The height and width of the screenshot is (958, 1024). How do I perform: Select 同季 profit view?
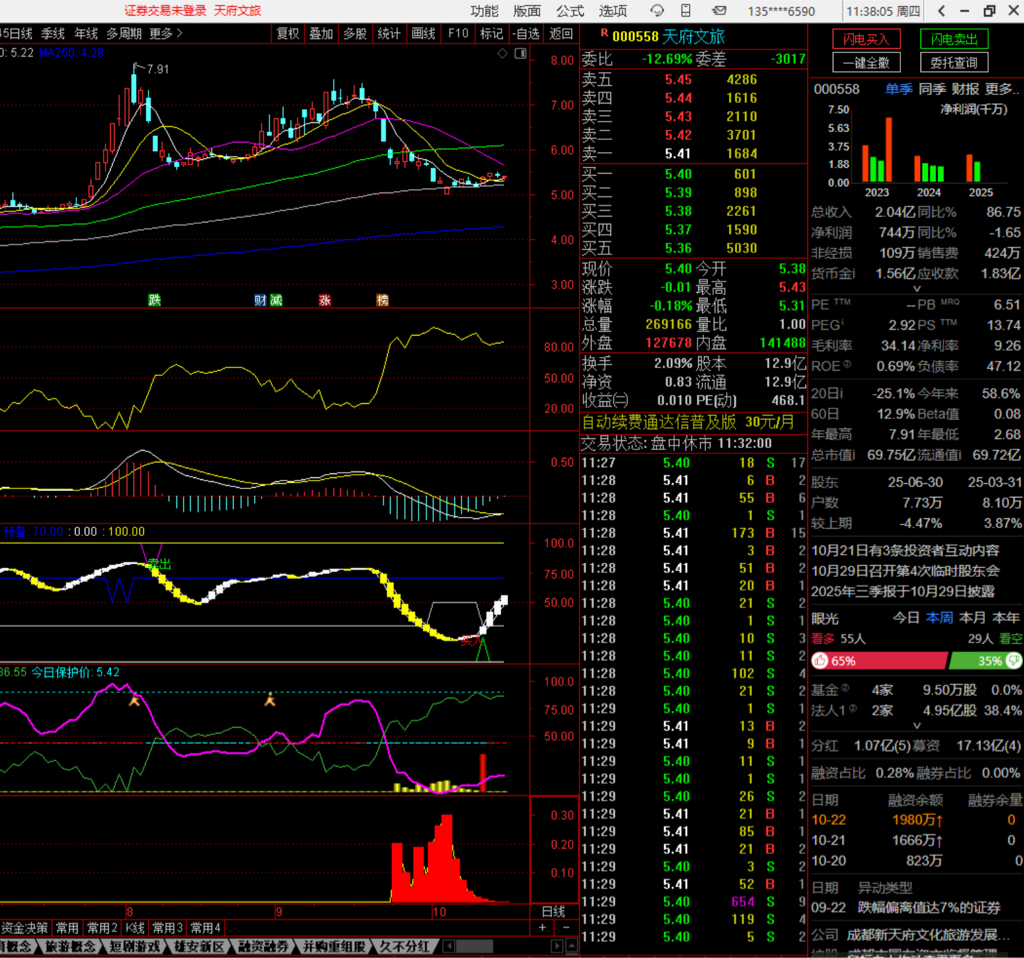point(932,89)
